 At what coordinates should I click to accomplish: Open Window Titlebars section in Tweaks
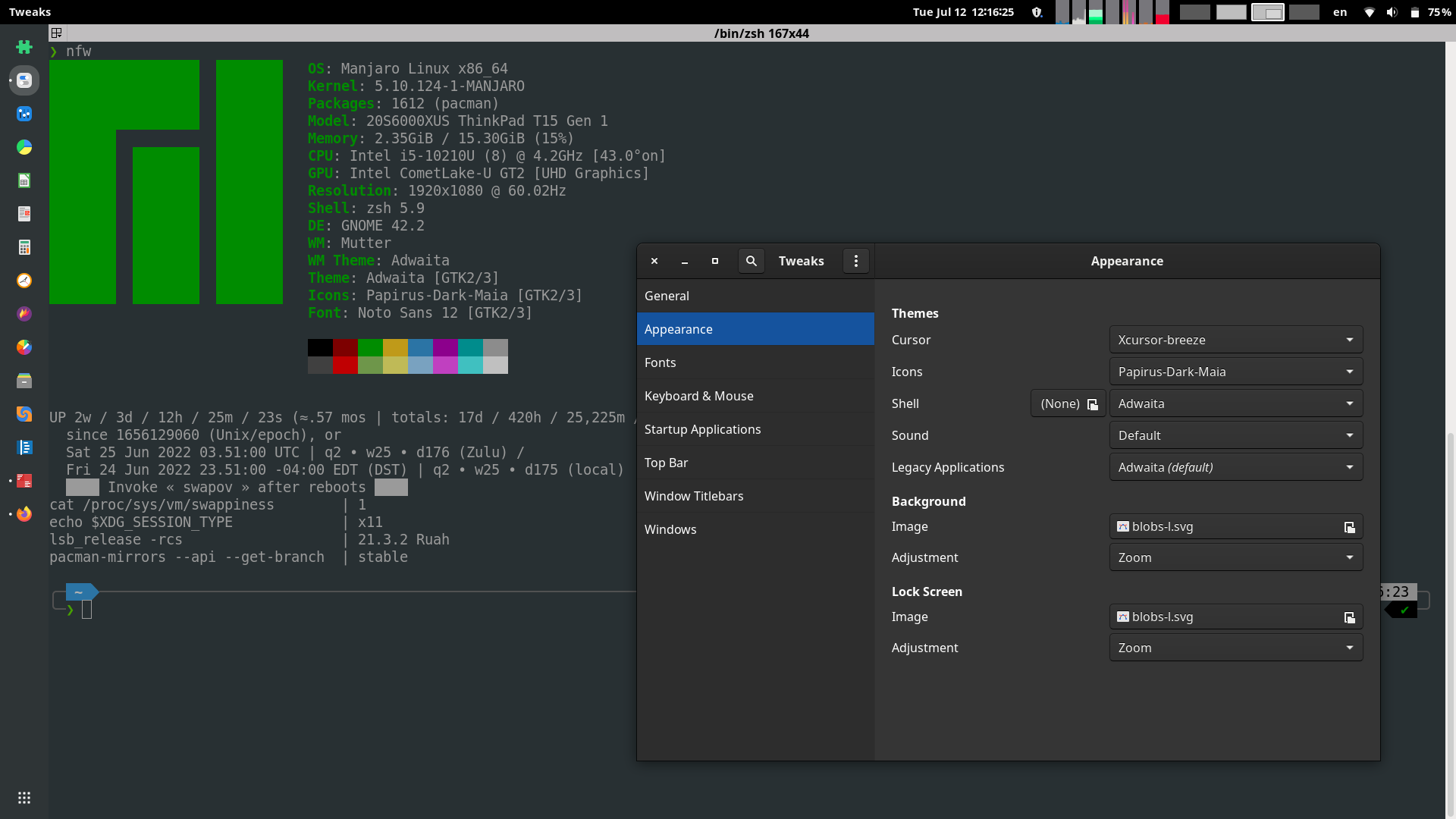pyautogui.click(x=755, y=496)
